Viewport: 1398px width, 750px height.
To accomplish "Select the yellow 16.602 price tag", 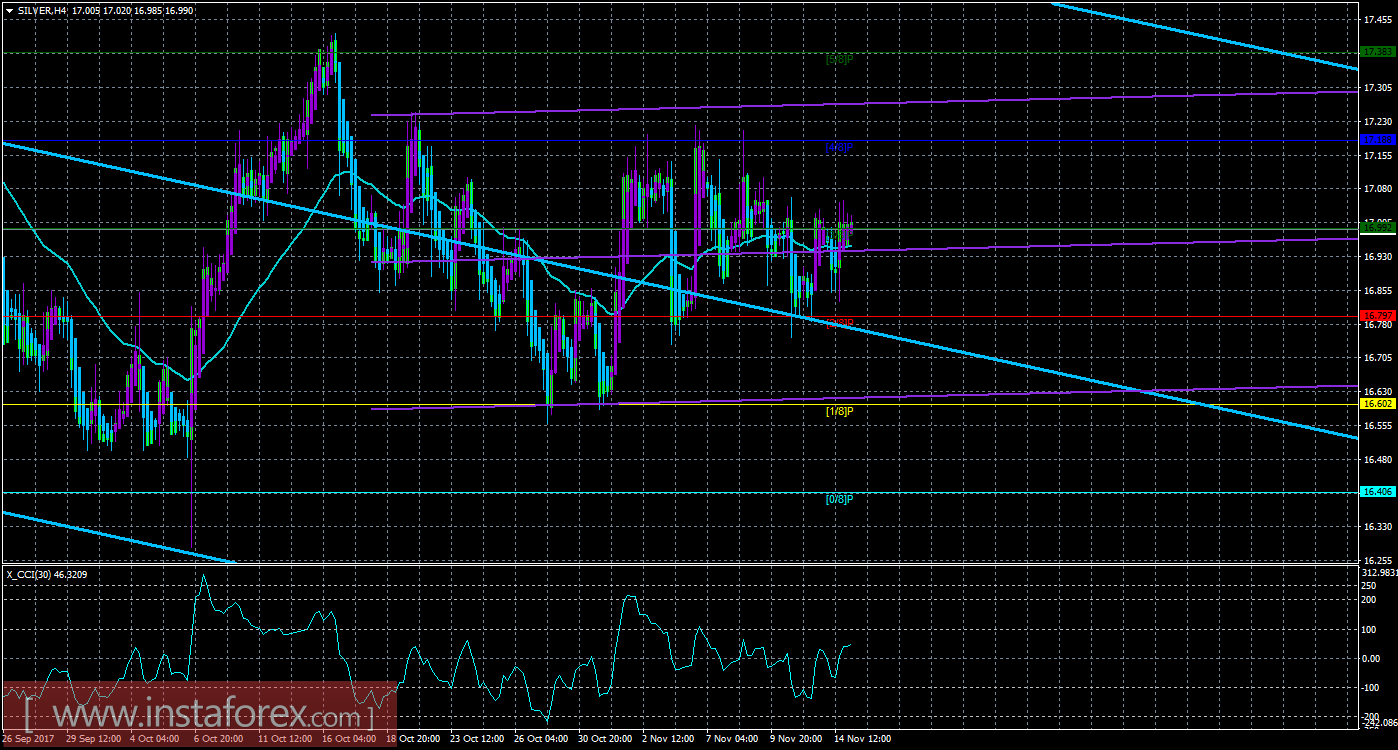I will point(1378,403).
